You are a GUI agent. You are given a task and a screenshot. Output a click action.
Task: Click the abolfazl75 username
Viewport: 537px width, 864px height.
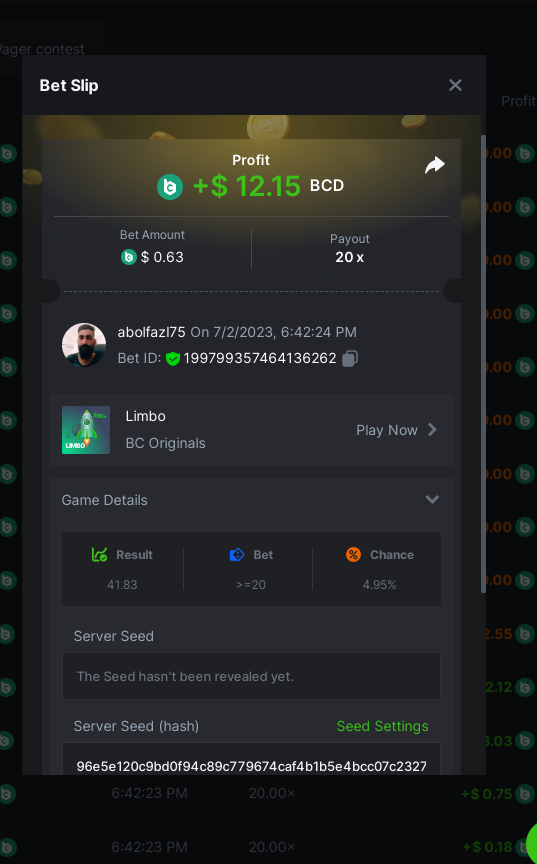151,332
